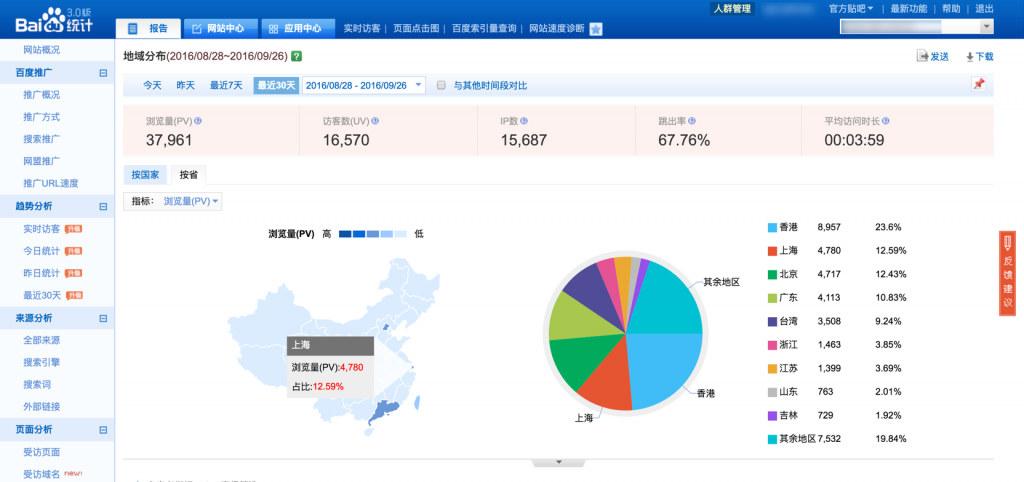Select 最近30天 time range
The image size is (1024, 482).
(x=276, y=85)
